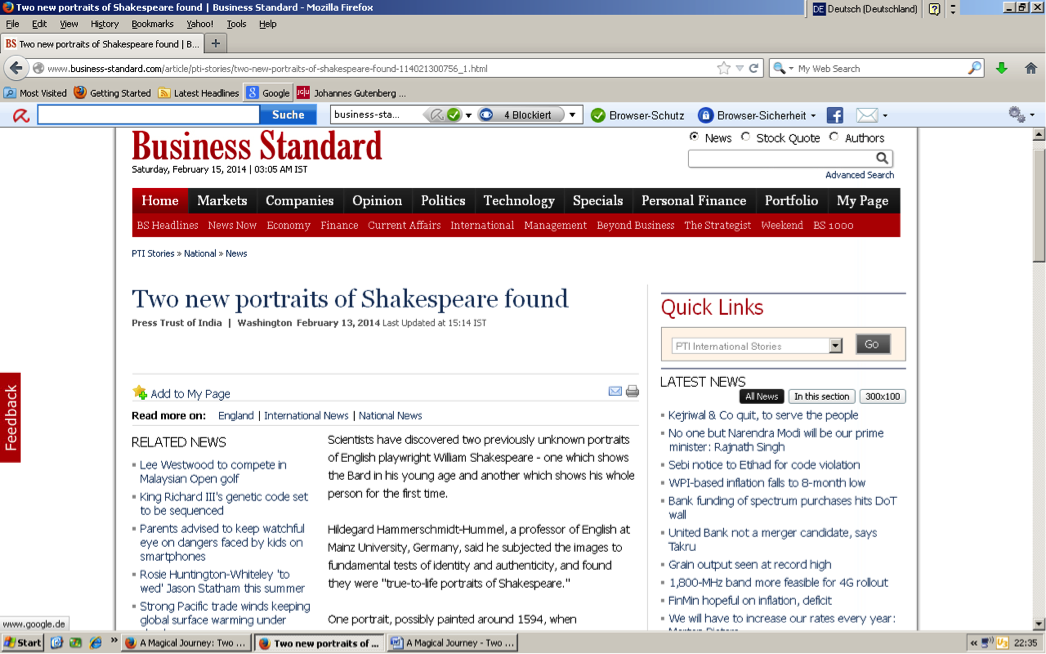Click the page vertical scrollbar thumb
Viewport: 1046px width, 654px height.
(1039, 204)
